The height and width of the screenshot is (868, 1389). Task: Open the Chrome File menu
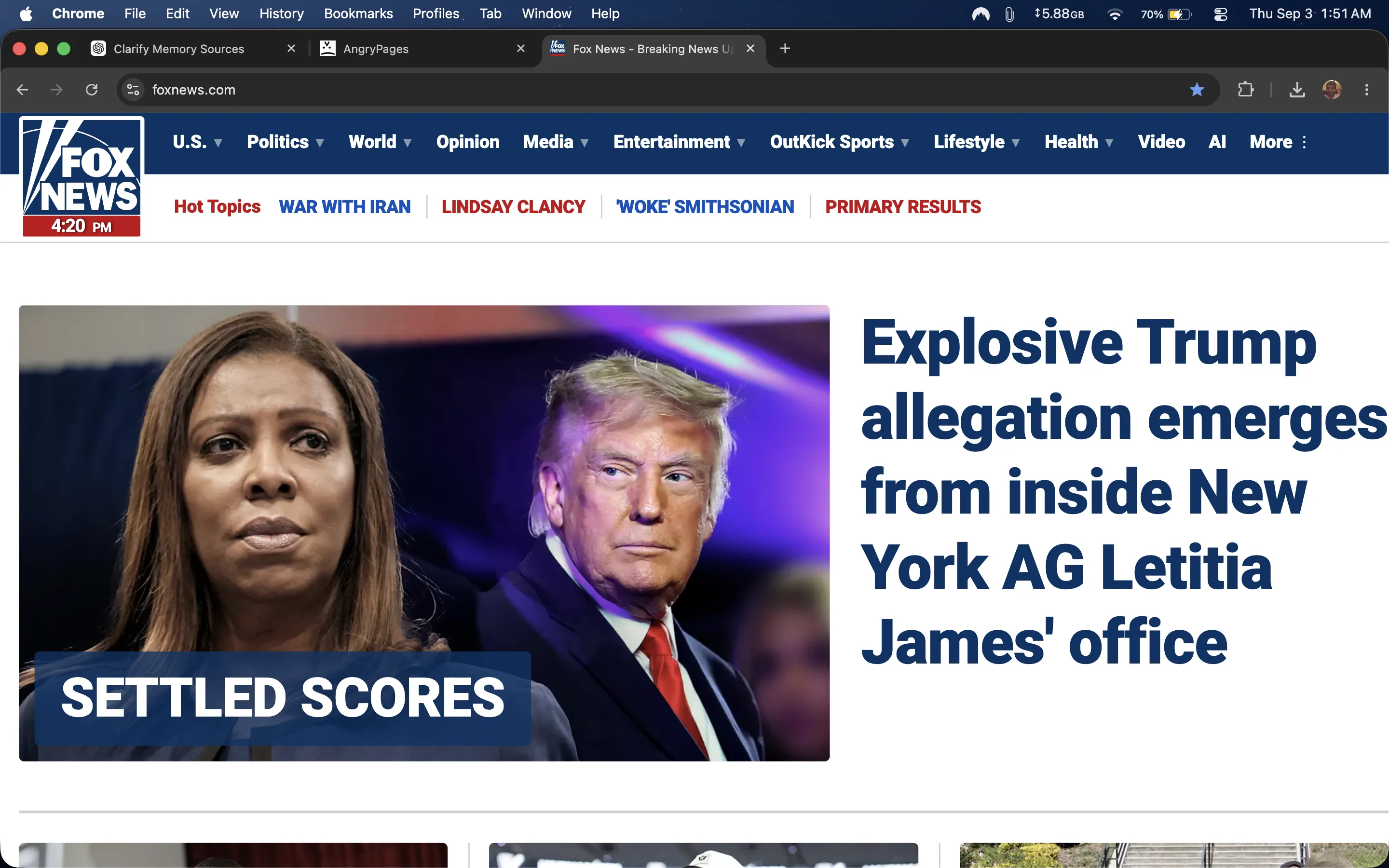click(x=135, y=14)
